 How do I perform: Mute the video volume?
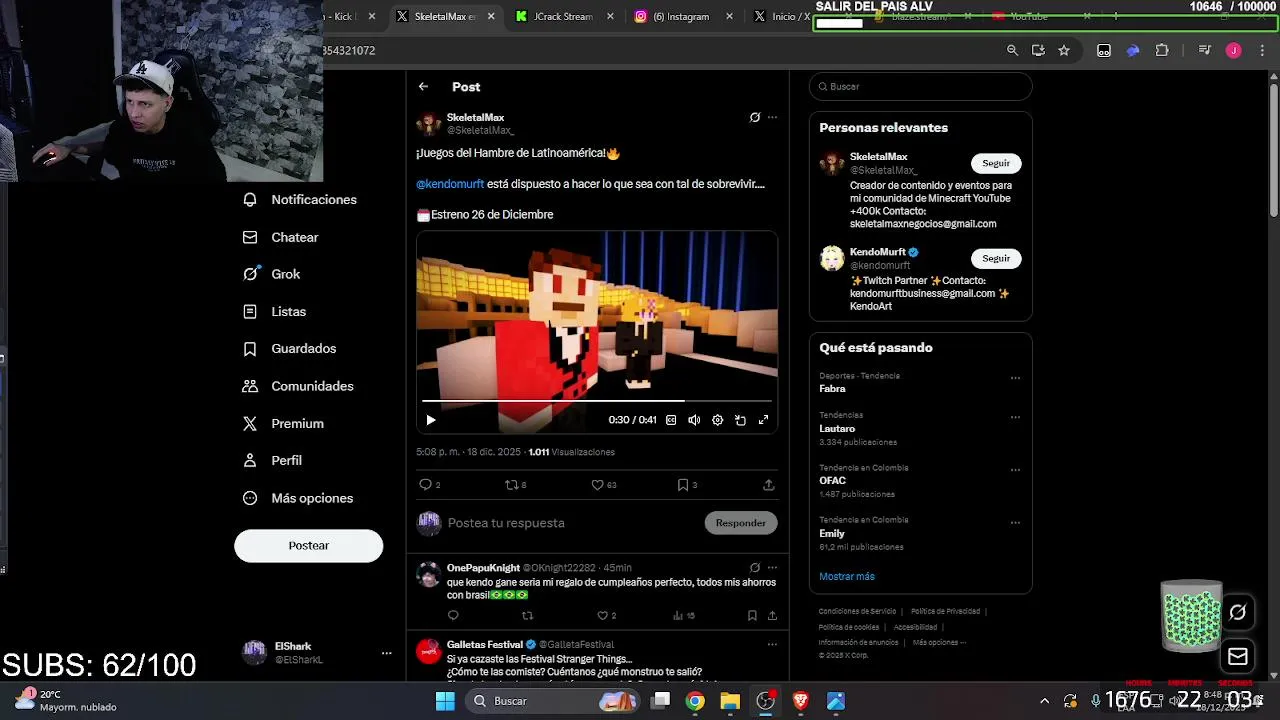tap(694, 420)
